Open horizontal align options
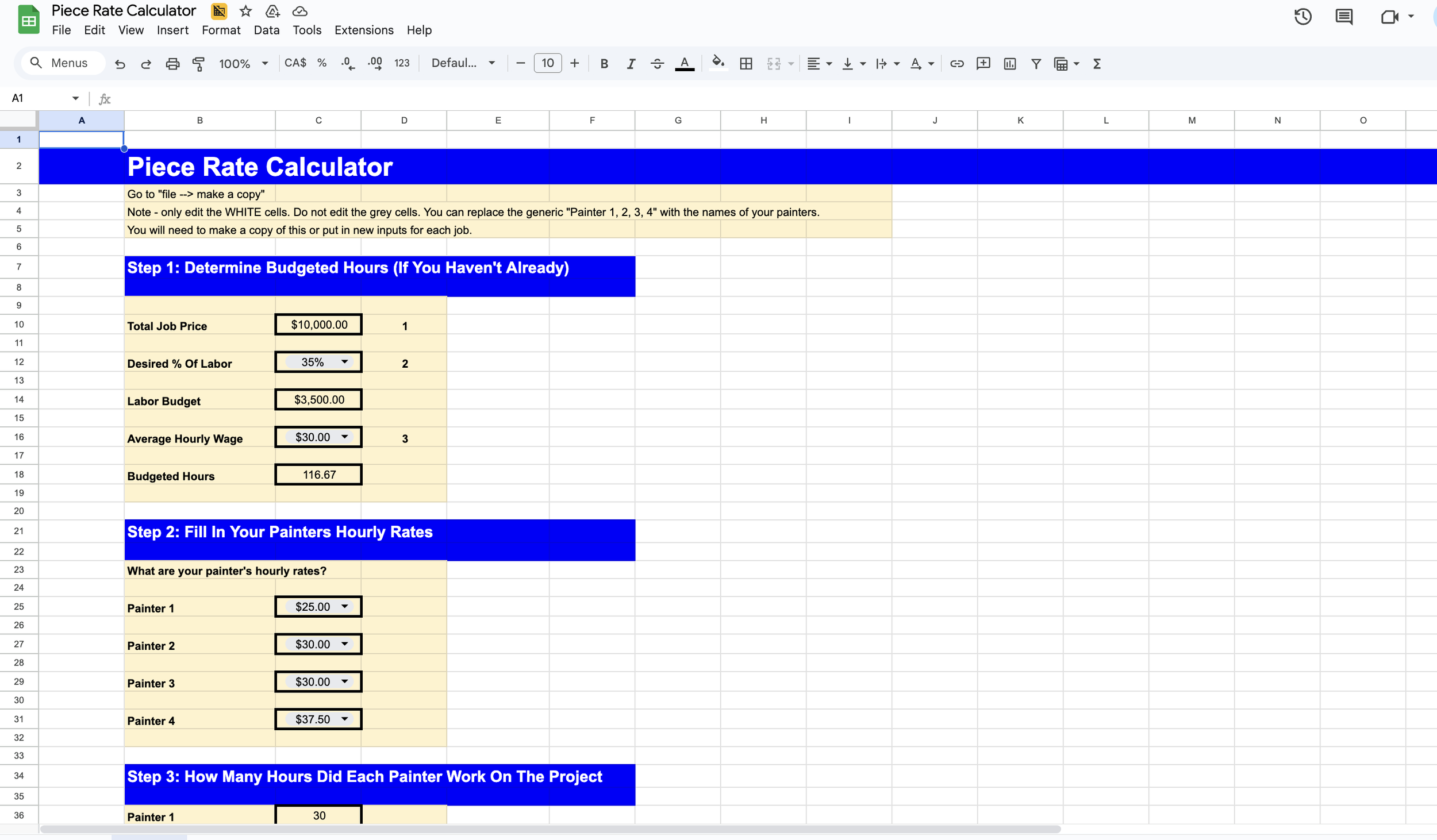1437x840 pixels. (x=819, y=64)
